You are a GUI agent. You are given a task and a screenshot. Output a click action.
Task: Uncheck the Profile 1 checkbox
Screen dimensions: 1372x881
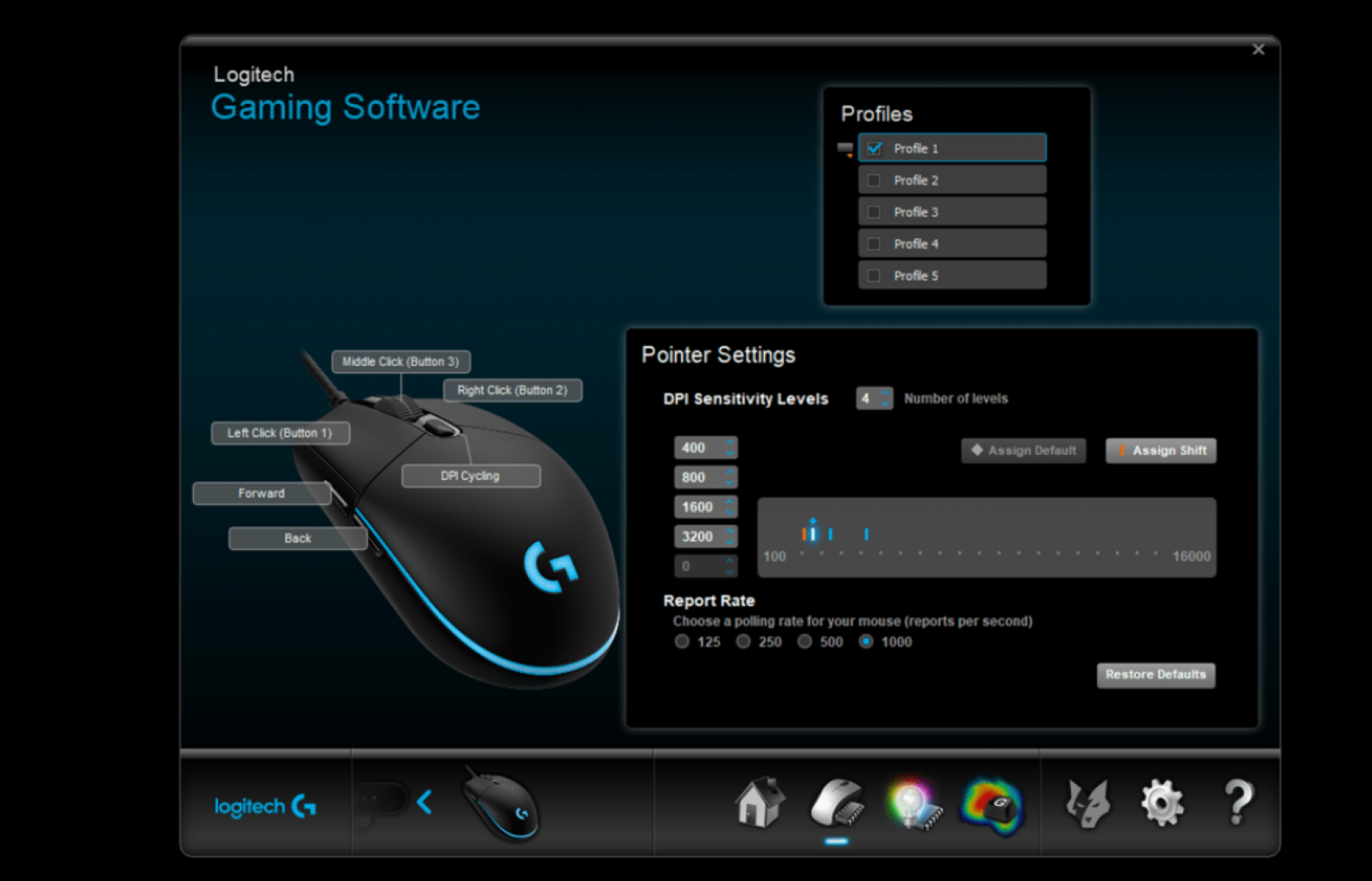(874, 148)
